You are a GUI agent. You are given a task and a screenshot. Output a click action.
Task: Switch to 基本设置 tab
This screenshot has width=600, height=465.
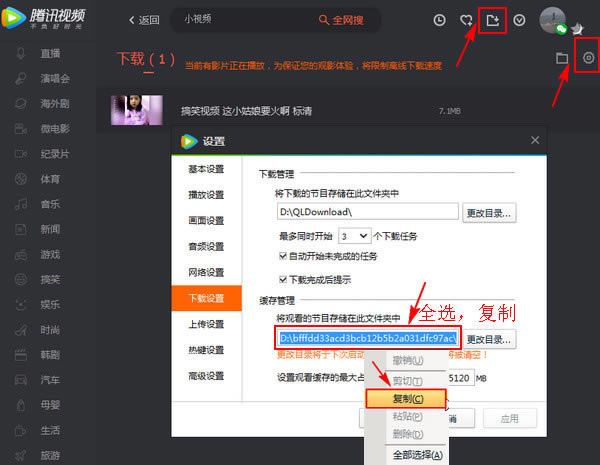point(206,169)
